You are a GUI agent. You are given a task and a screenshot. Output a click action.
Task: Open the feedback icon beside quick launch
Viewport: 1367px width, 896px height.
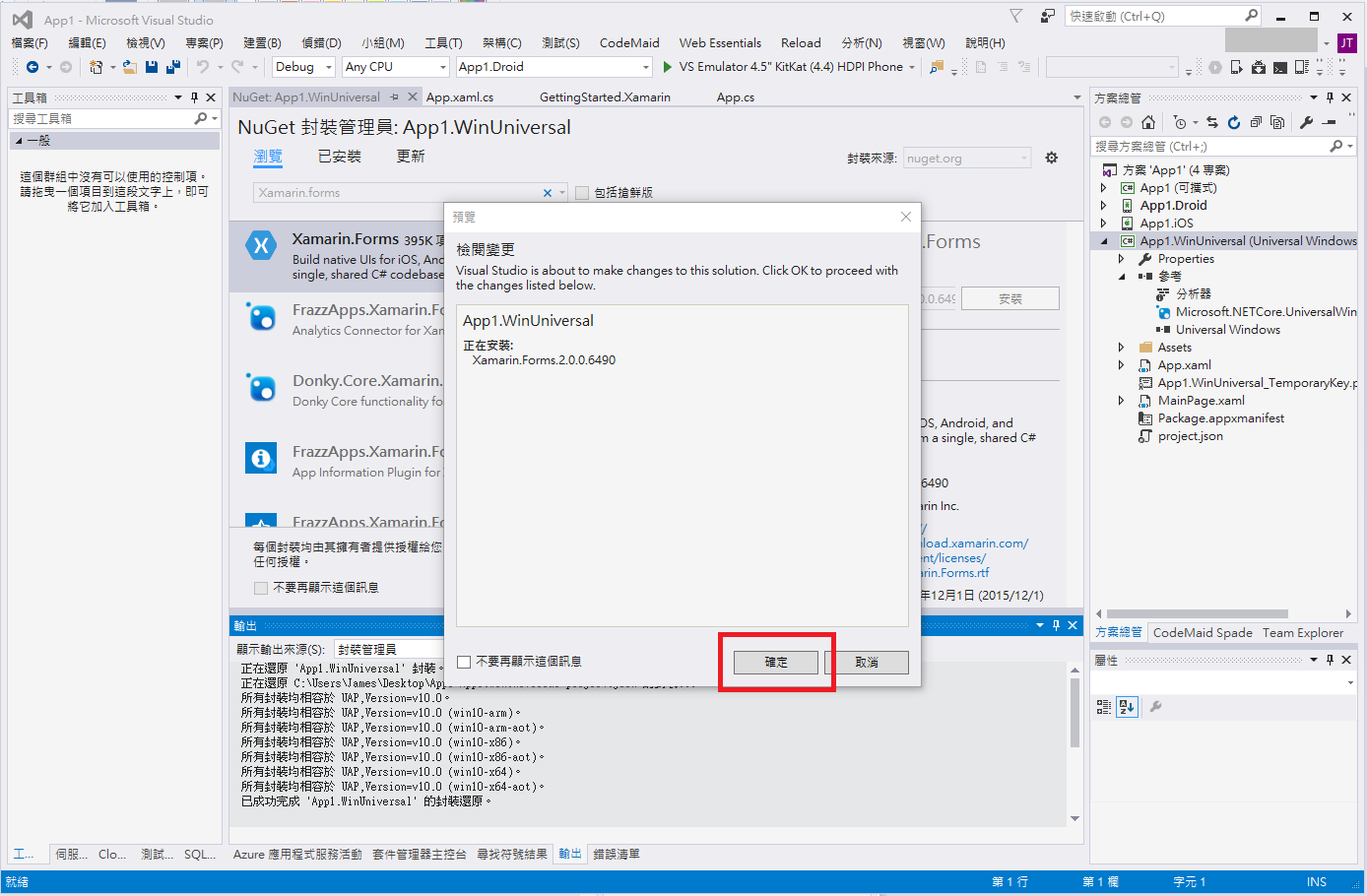(x=1047, y=16)
